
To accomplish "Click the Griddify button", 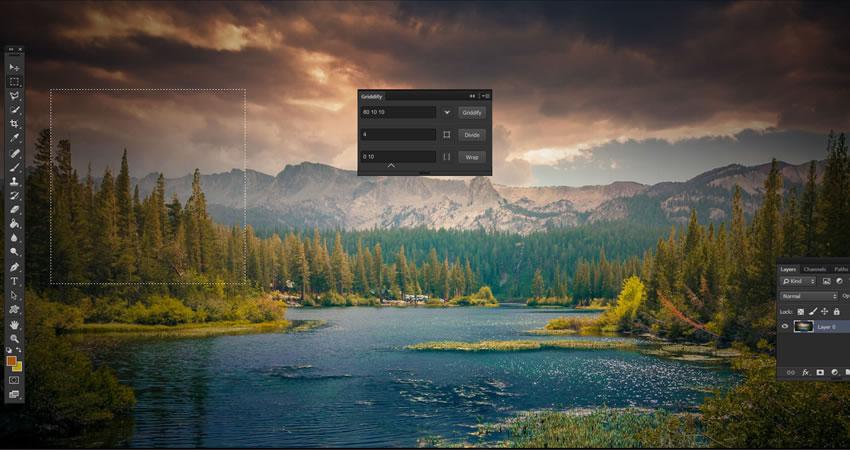I will point(472,113).
